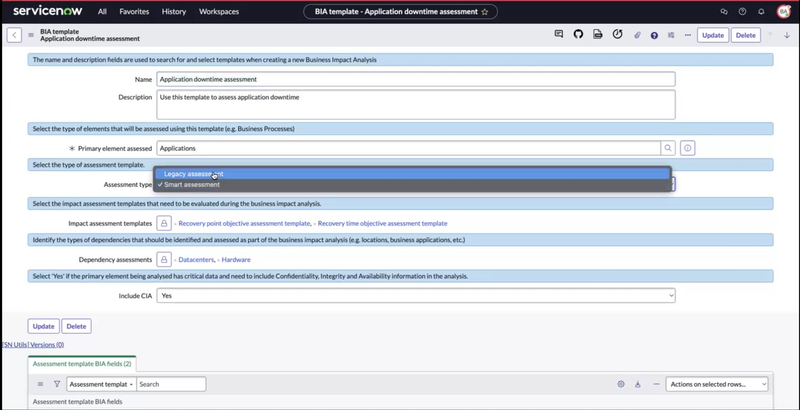Image resolution: width=800 pixels, height=410 pixels.
Task: Open the History menu
Action: (174, 11)
